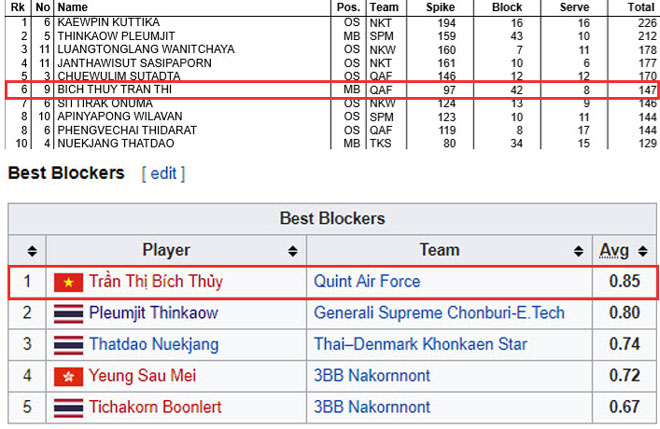The height and width of the screenshot is (429, 660).
Task: Edit the Best Blockers section
Action: tap(163, 173)
